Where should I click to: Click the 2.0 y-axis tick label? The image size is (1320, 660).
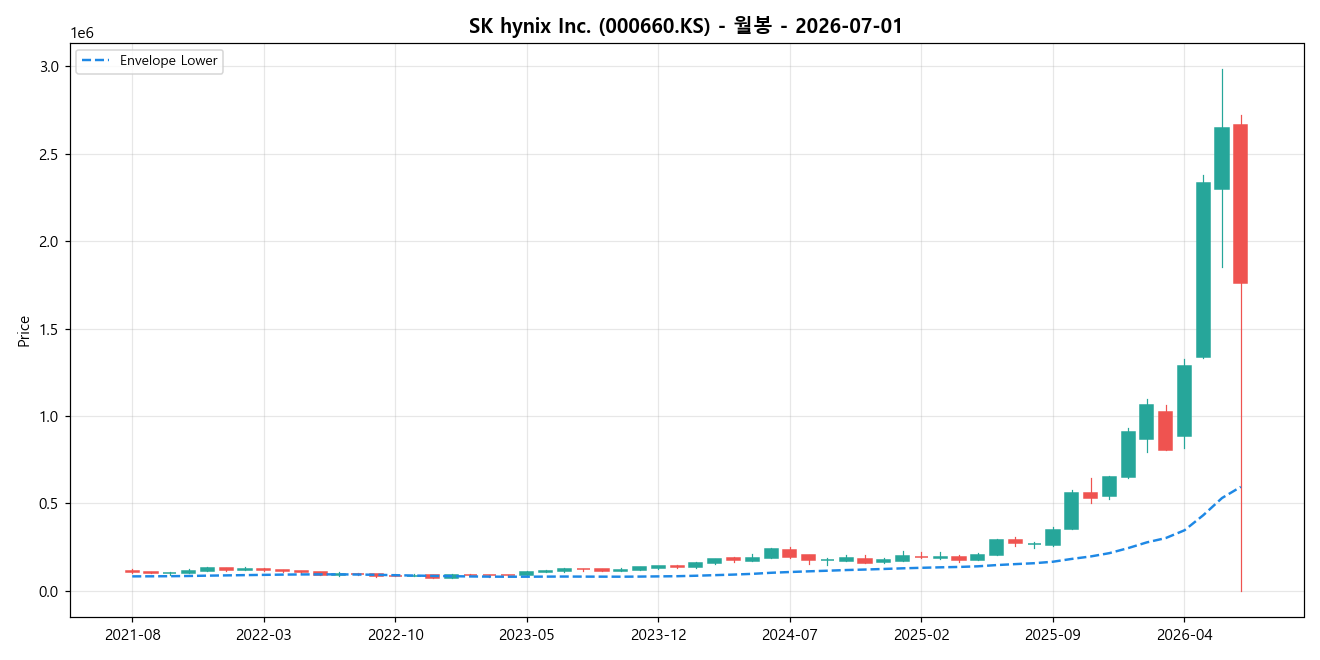[51, 241]
